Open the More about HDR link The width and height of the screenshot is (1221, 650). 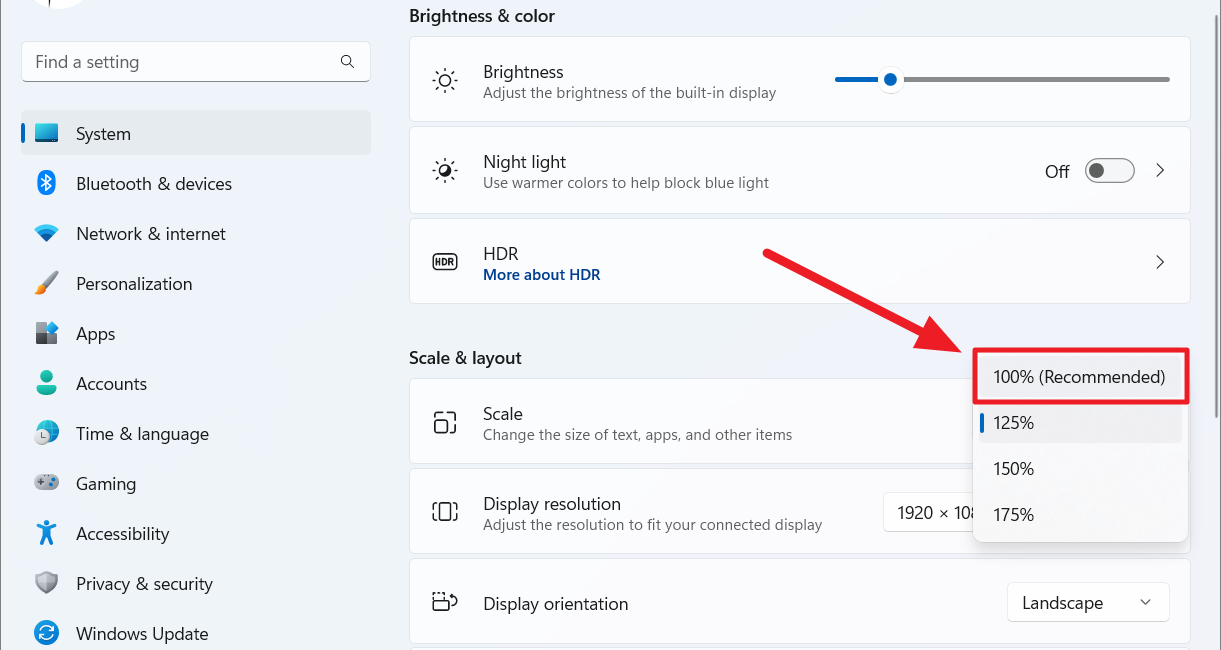(542, 274)
